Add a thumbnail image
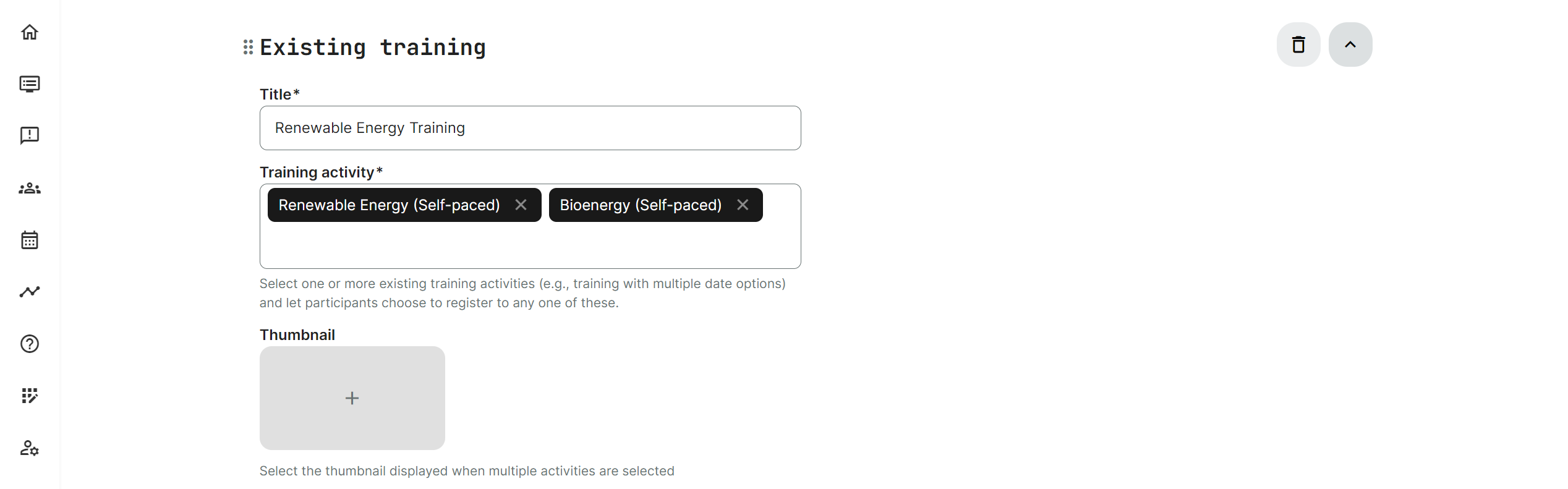Screen dimensions: 1568x489 352,398
